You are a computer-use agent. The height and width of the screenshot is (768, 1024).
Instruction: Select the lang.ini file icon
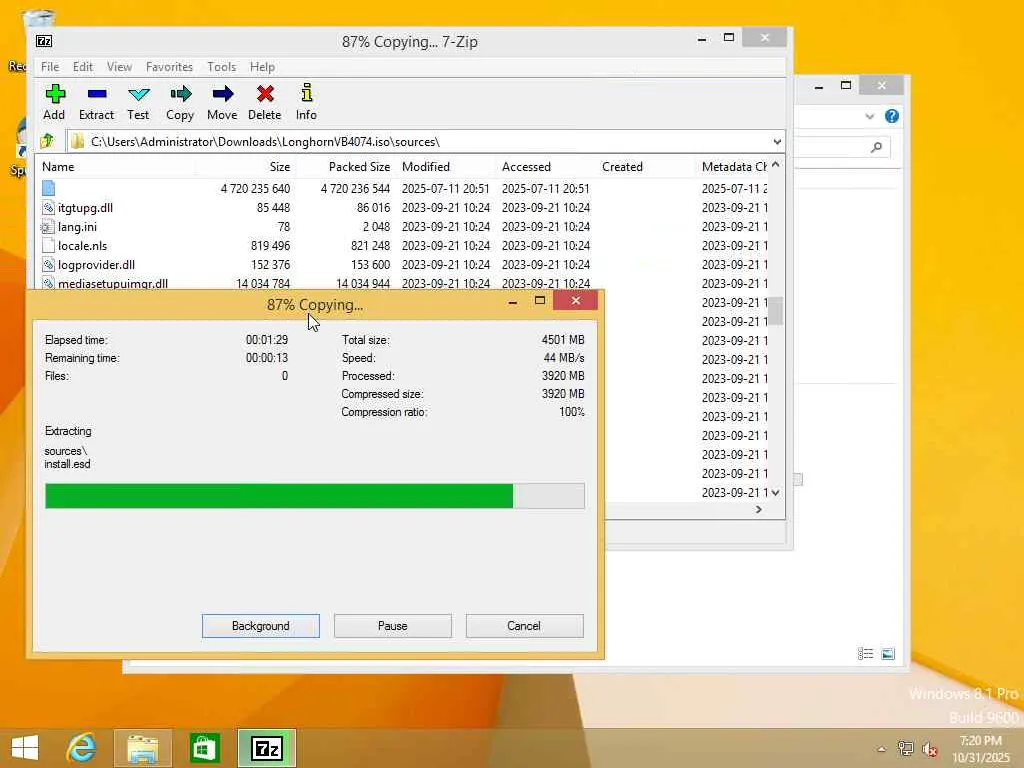tap(48, 227)
